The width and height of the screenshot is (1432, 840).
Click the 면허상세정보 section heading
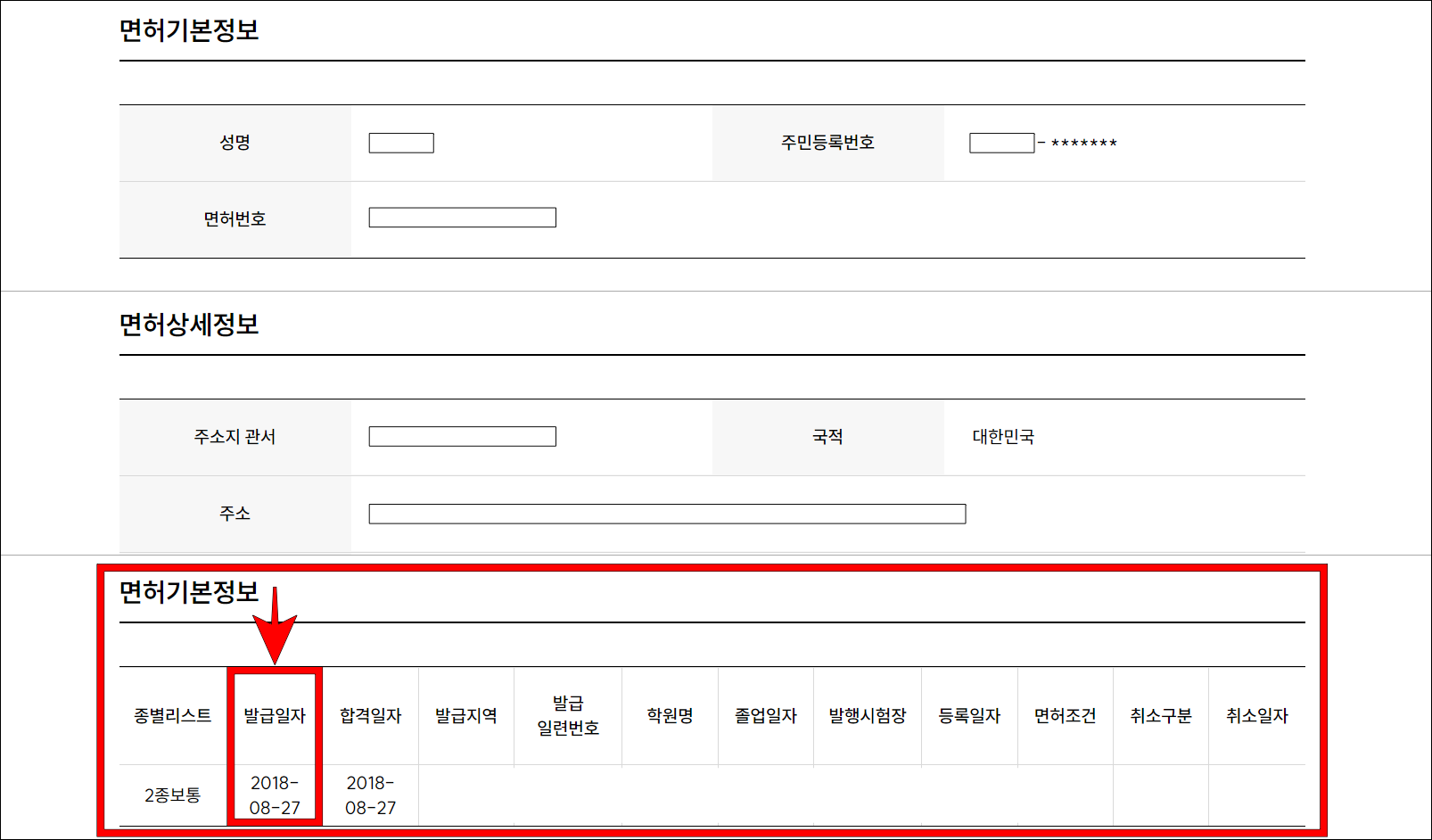(189, 325)
